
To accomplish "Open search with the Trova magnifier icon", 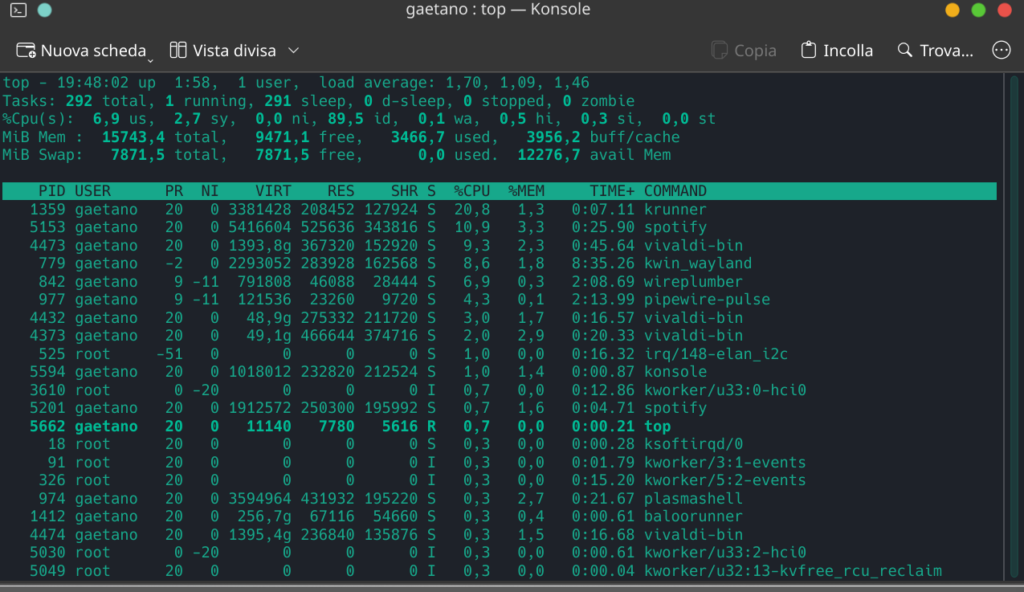I will click(905, 50).
